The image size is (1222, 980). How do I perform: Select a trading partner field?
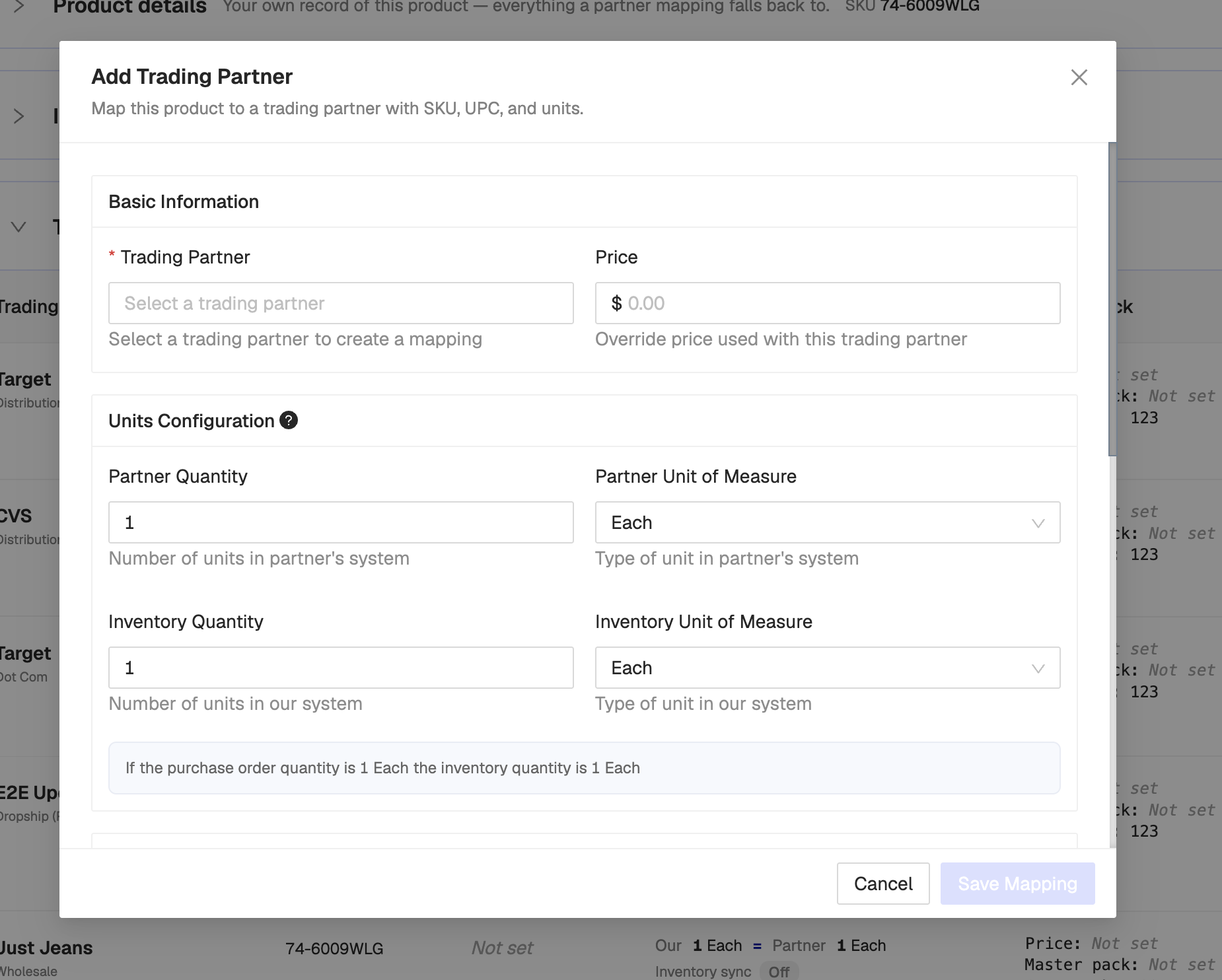click(341, 303)
